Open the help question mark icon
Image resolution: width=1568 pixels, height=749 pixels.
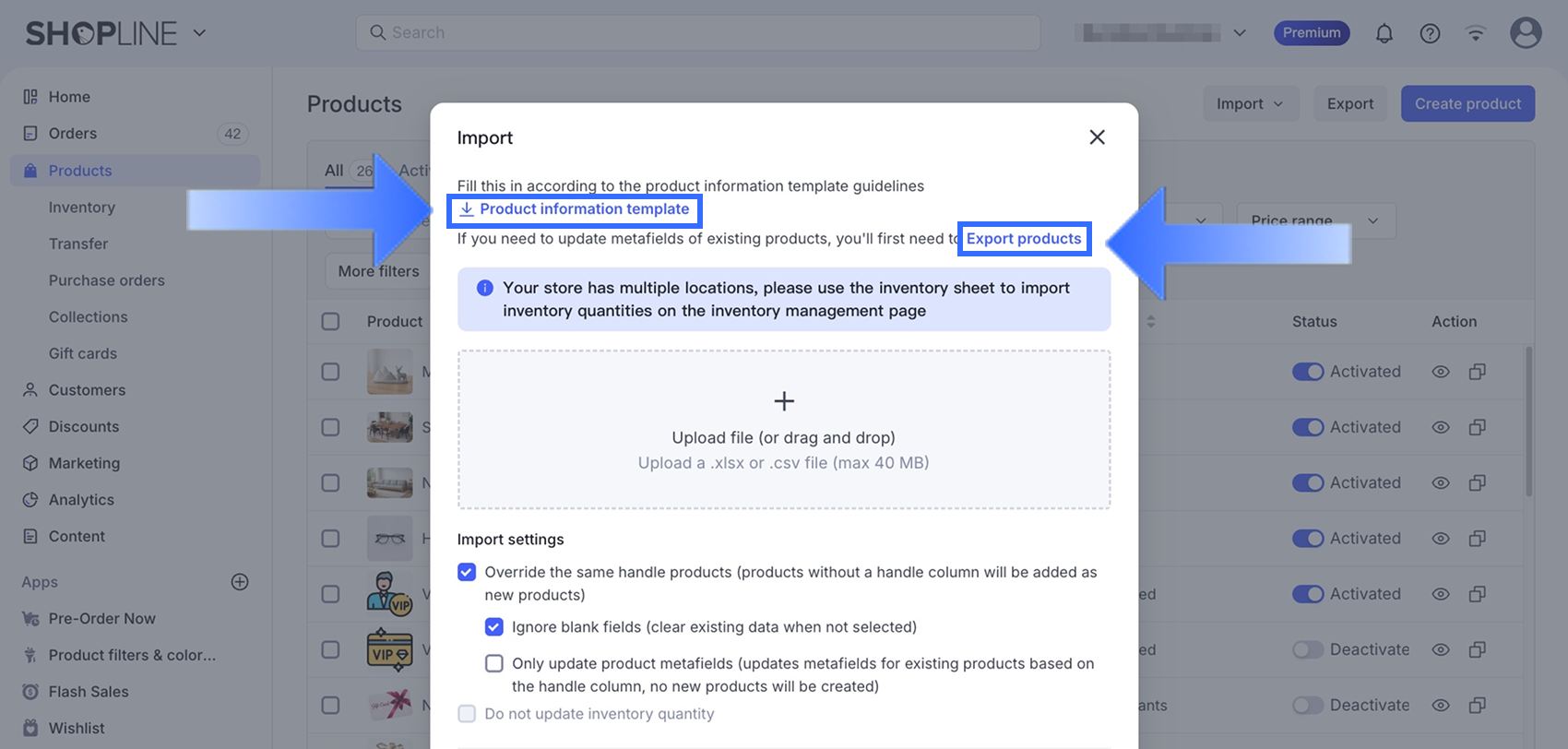pyautogui.click(x=1430, y=34)
